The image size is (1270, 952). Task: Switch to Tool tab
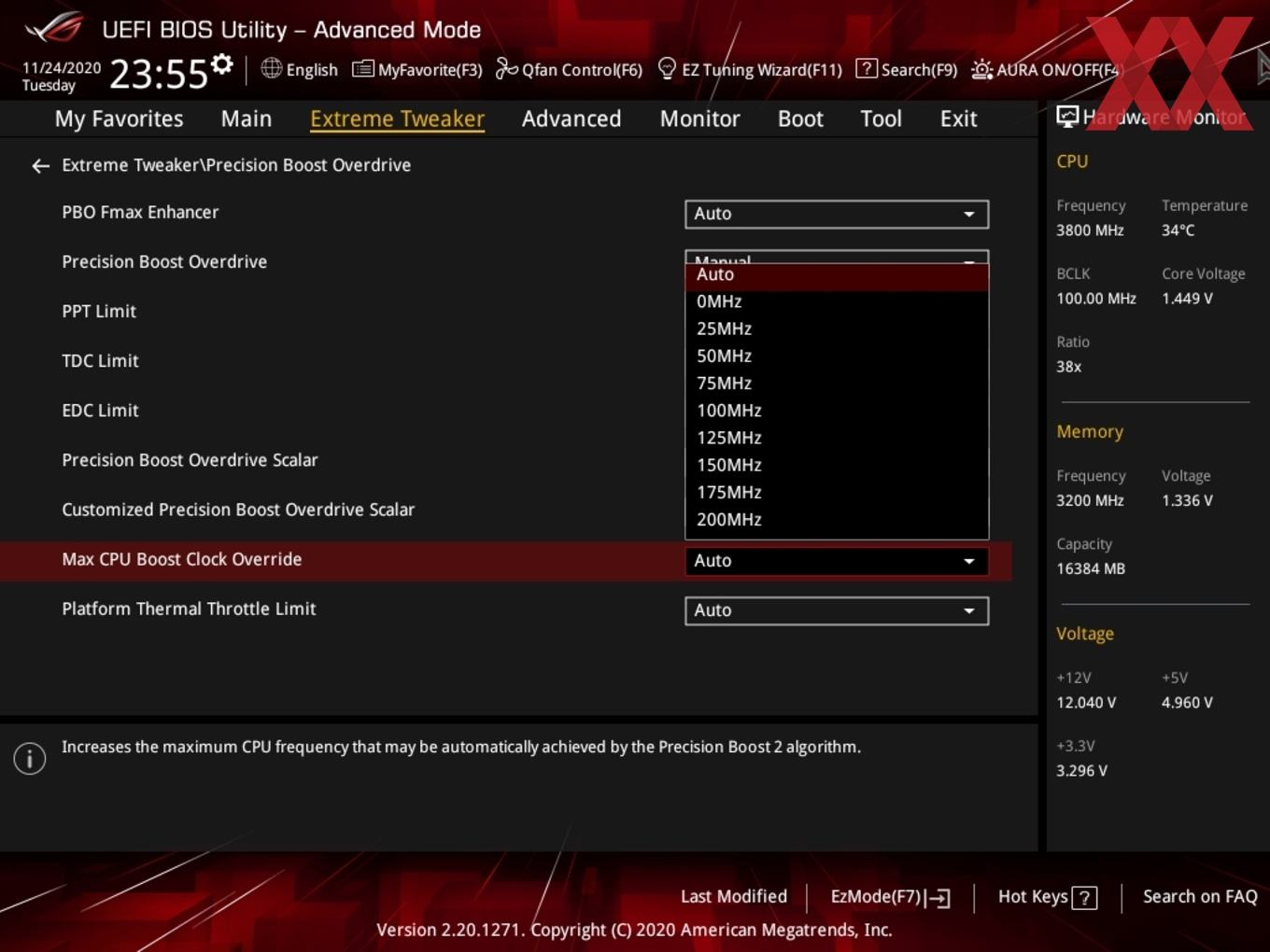tap(881, 119)
